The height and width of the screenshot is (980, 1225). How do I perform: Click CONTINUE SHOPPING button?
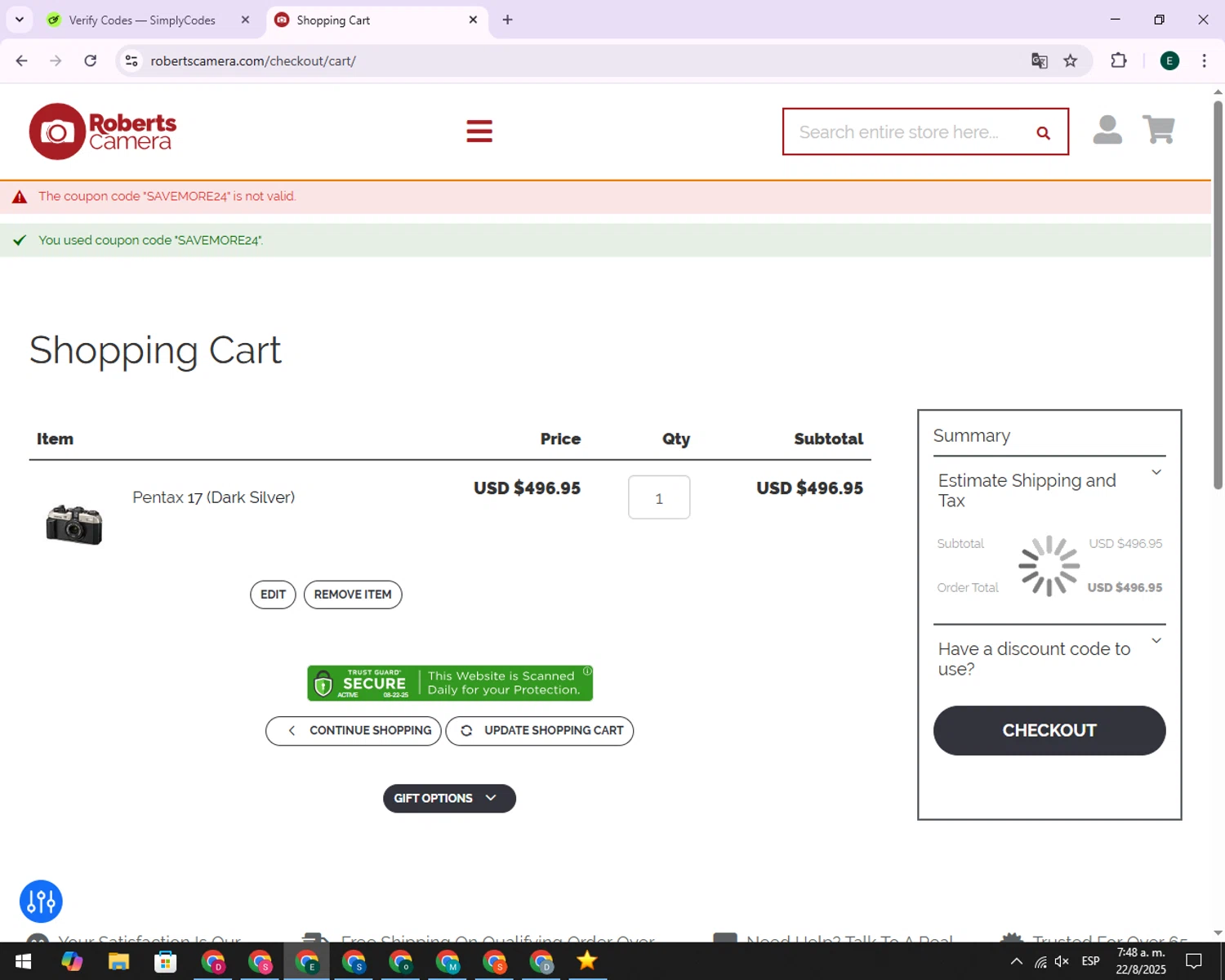pyautogui.click(x=354, y=731)
